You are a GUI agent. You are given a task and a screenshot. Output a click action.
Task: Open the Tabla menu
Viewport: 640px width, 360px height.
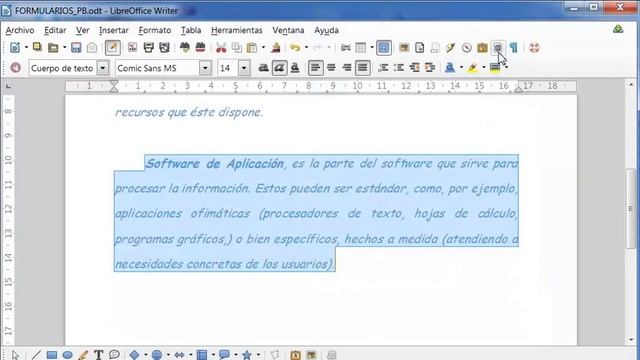[191, 30]
